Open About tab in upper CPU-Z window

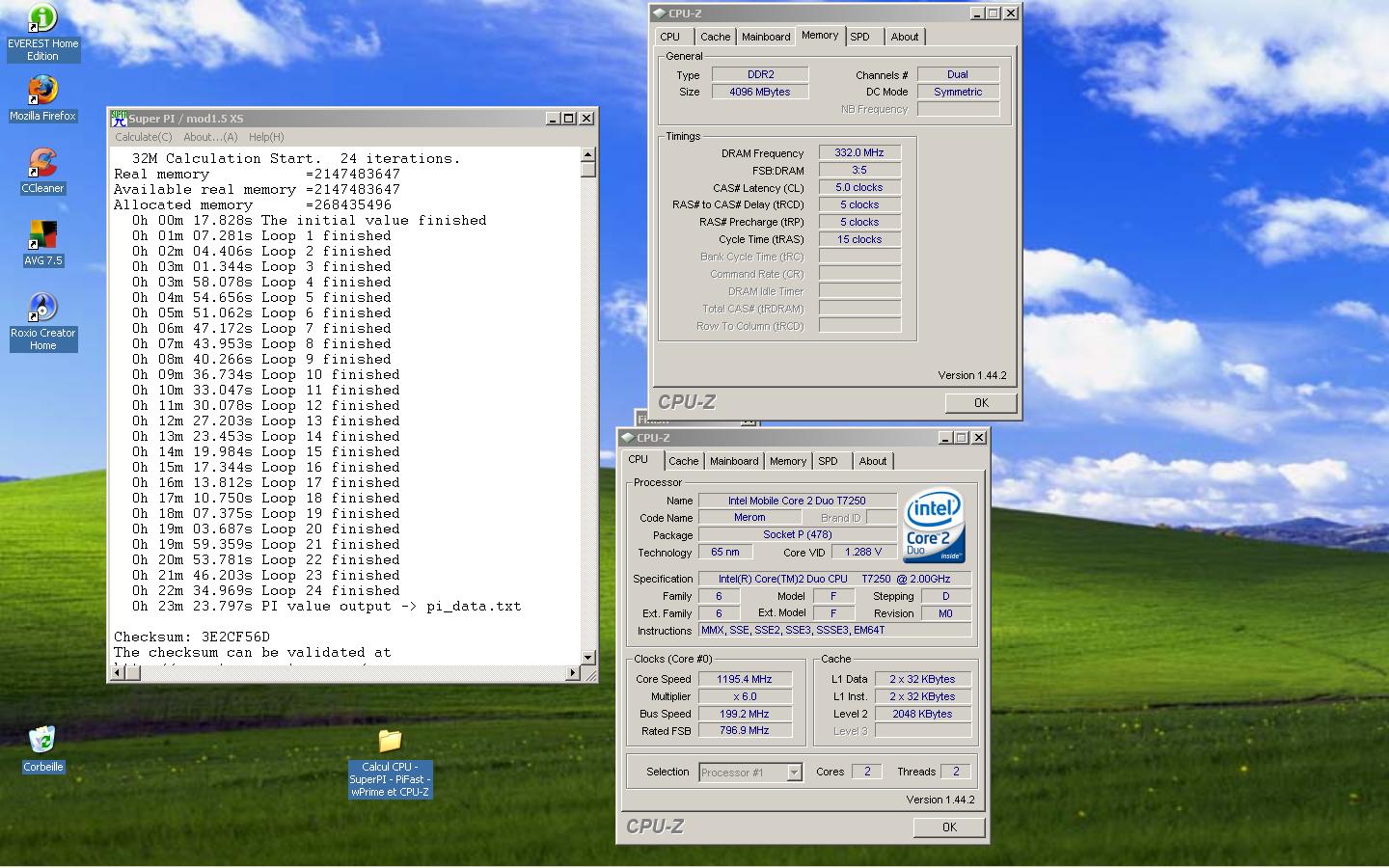(x=905, y=37)
